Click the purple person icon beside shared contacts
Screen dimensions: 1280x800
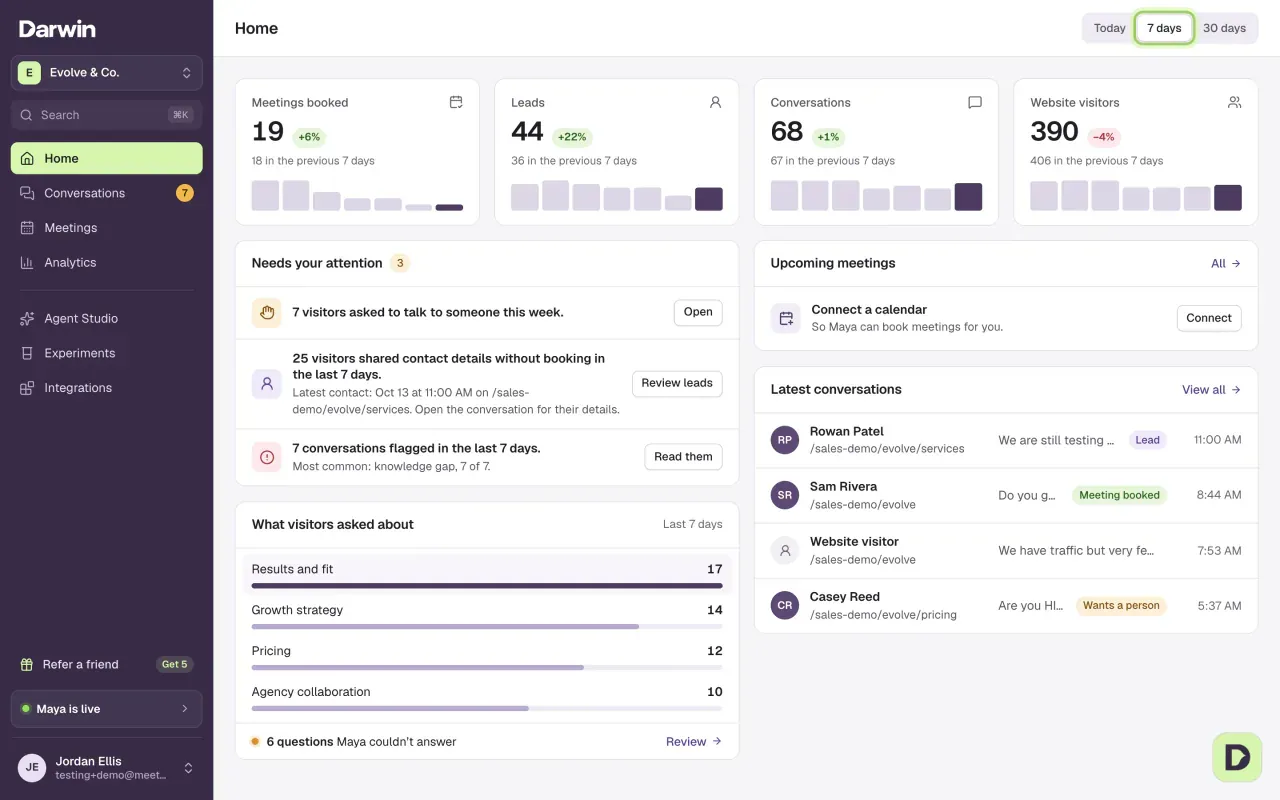267,383
